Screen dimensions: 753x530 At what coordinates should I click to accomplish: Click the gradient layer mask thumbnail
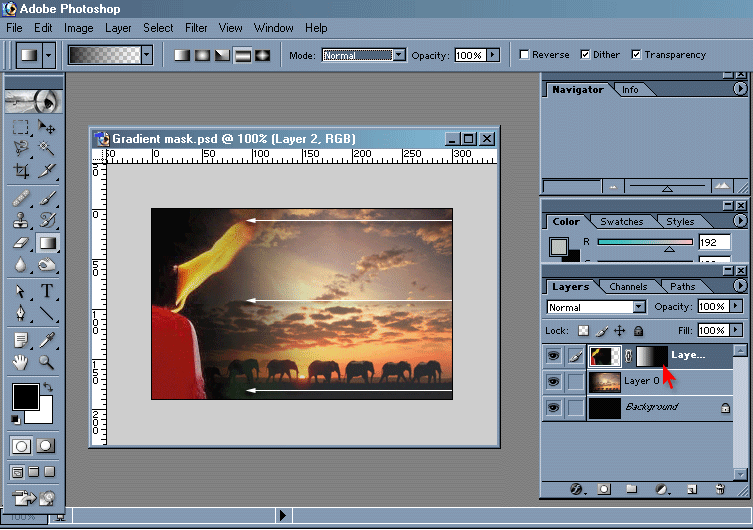(x=650, y=355)
